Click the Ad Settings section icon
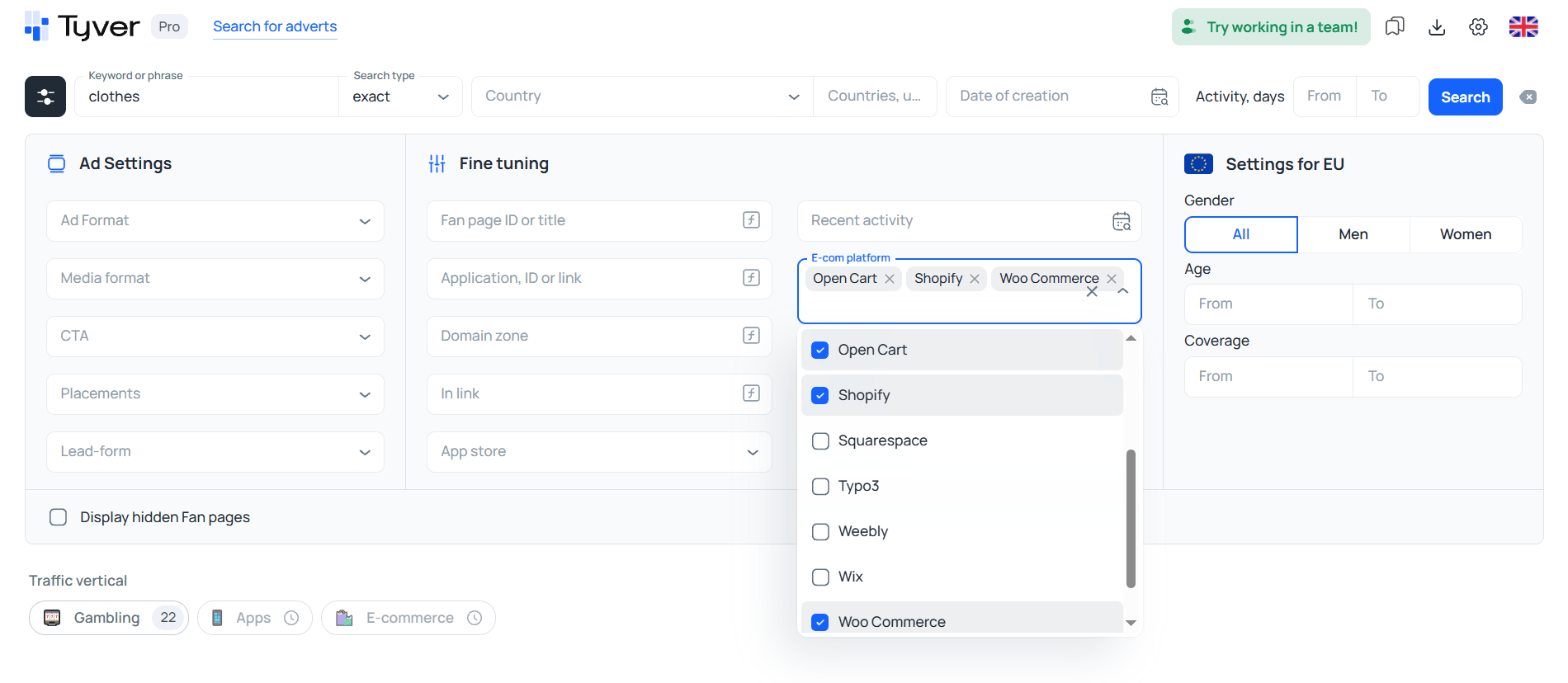Screen dimensions: 1568x683 (x=56, y=163)
